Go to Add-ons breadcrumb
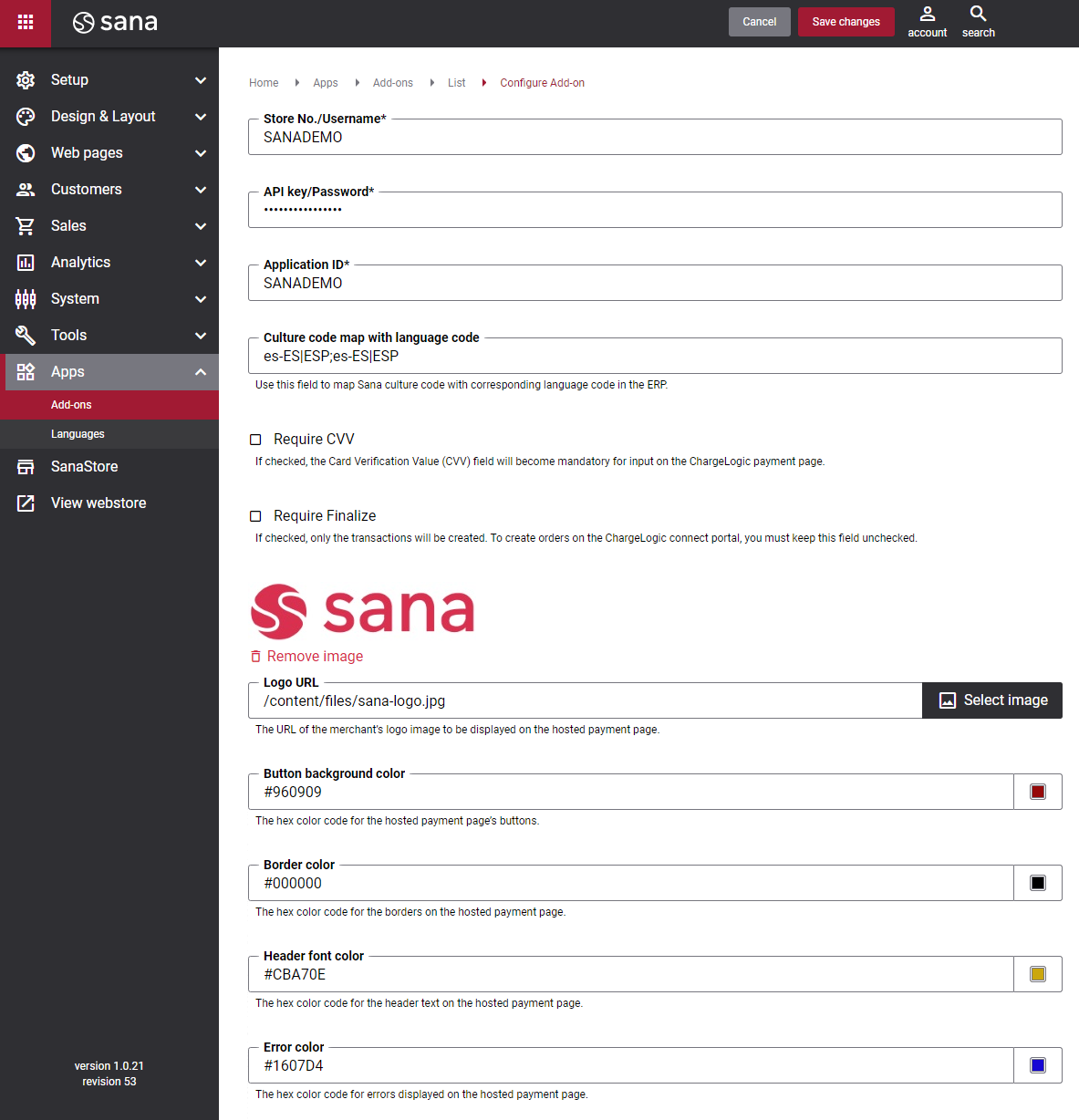This screenshot has width=1079, height=1120. tap(393, 83)
